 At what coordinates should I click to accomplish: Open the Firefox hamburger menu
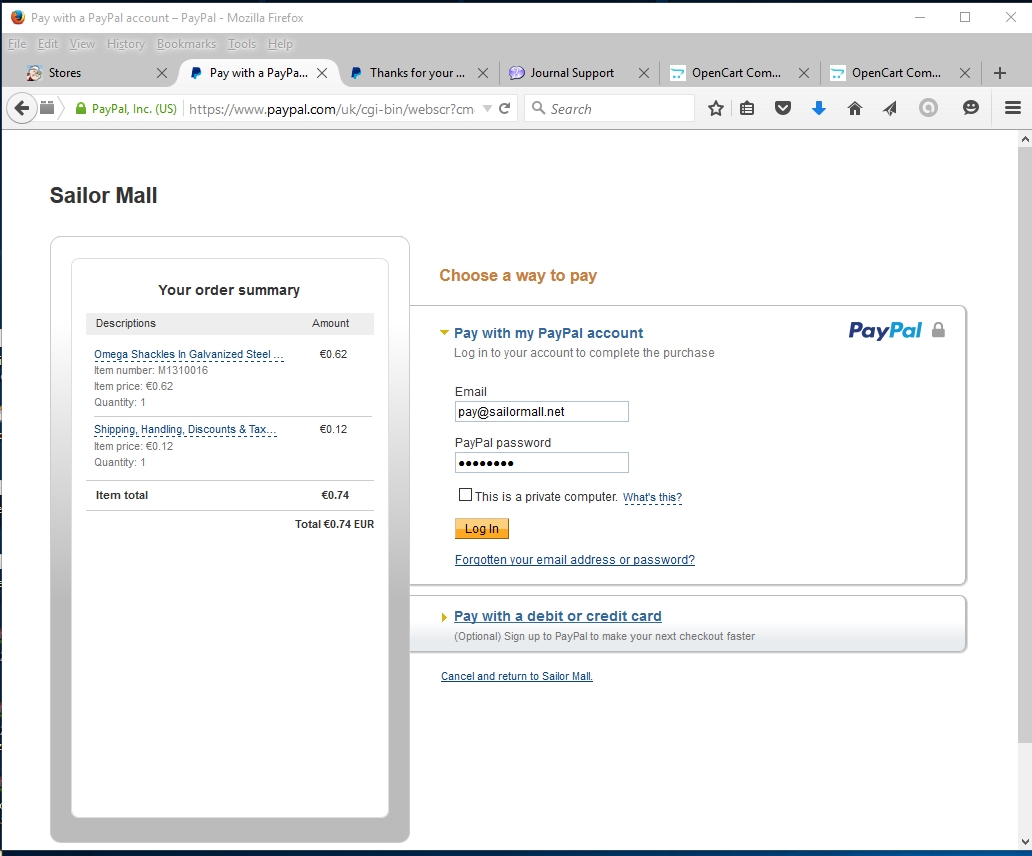(x=1013, y=108)
